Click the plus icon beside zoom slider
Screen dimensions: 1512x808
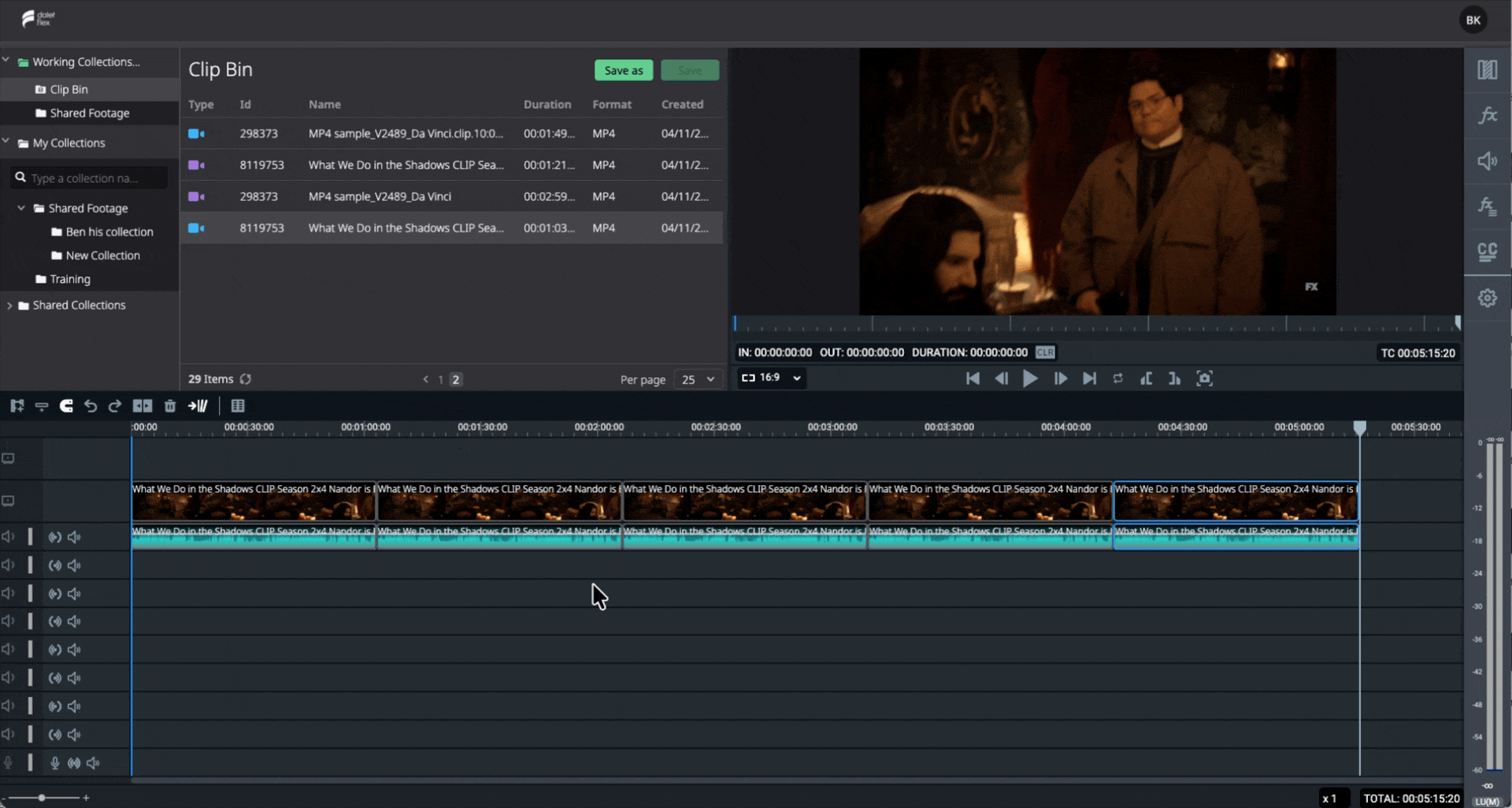point(86,798)
